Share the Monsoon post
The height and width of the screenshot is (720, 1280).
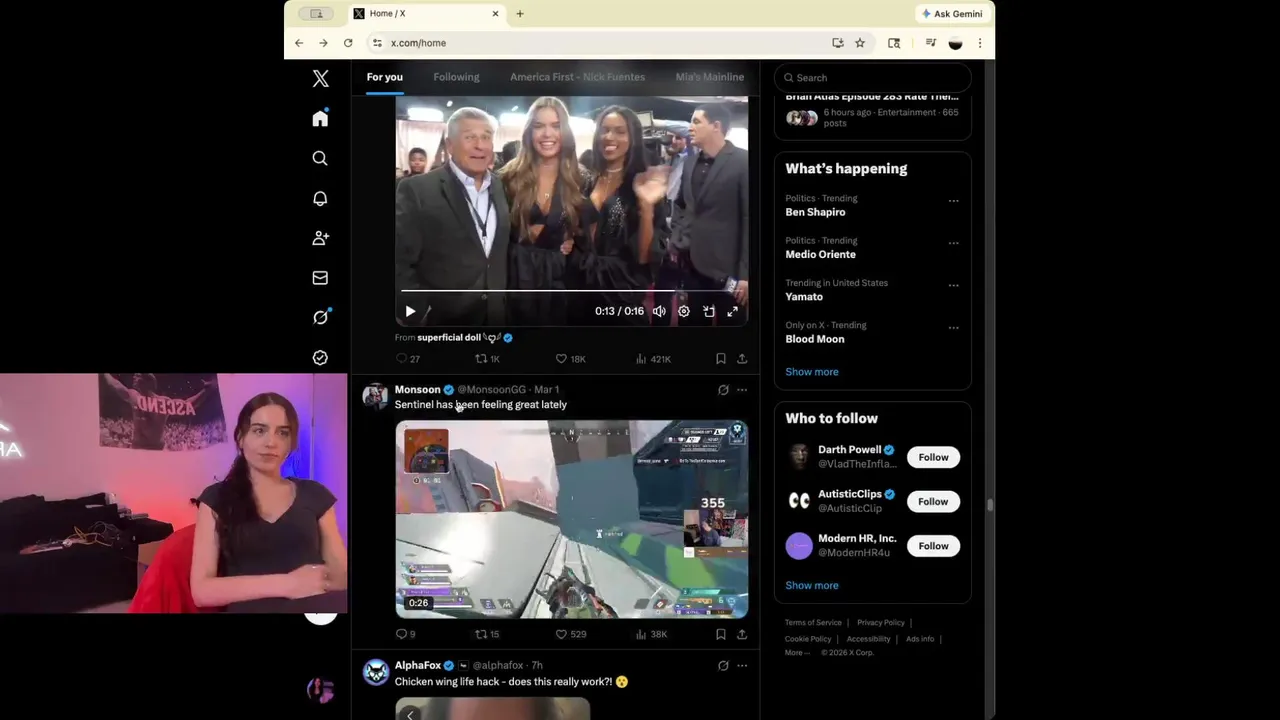pos(742,634)
